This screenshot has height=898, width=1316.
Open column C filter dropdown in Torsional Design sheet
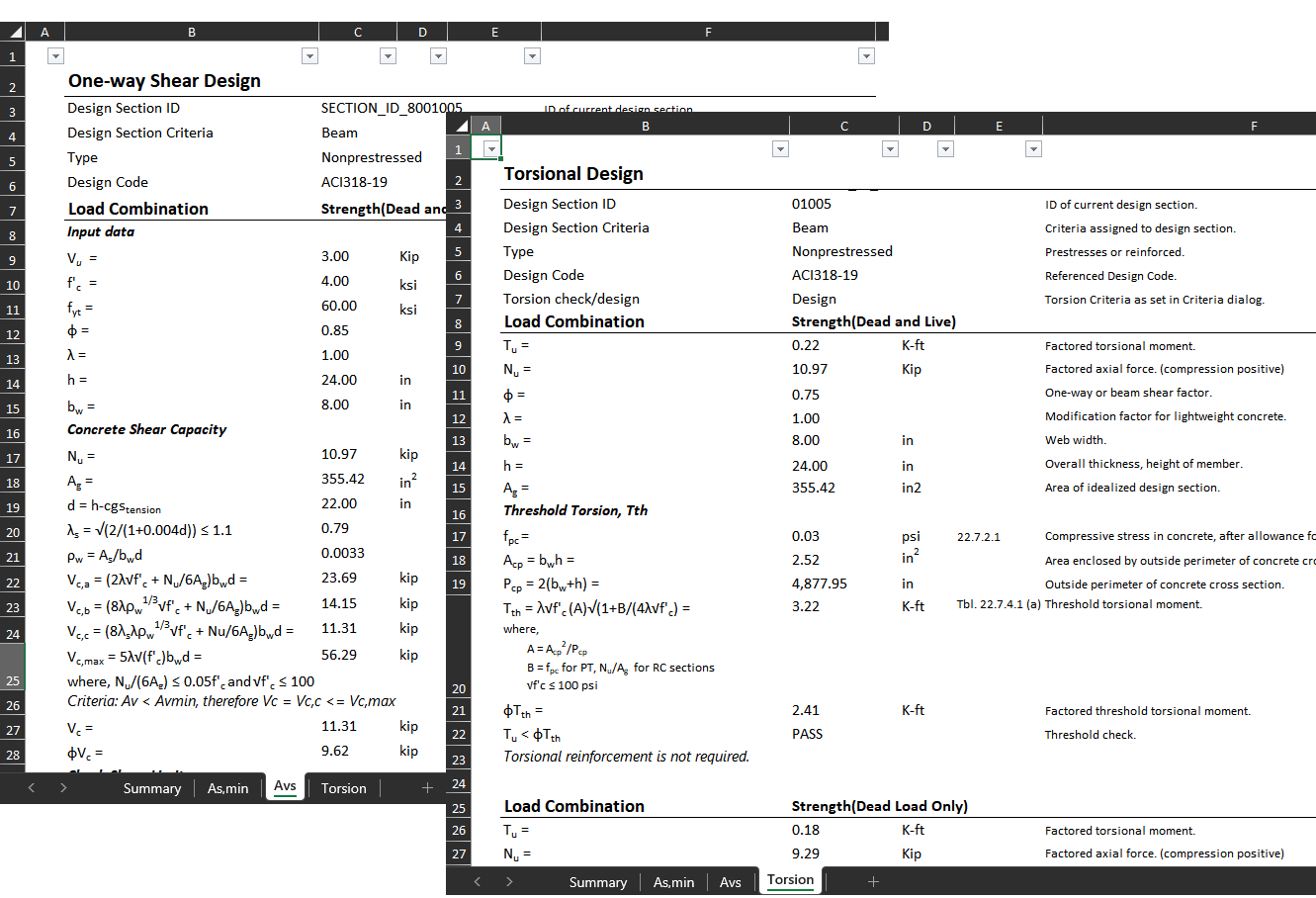coord(890,149)
